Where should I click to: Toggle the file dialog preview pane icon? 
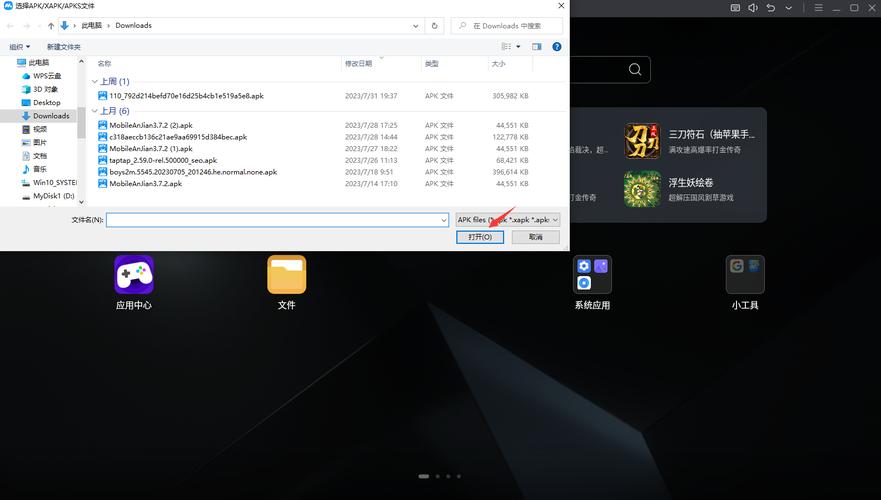[x=537, y=47]
